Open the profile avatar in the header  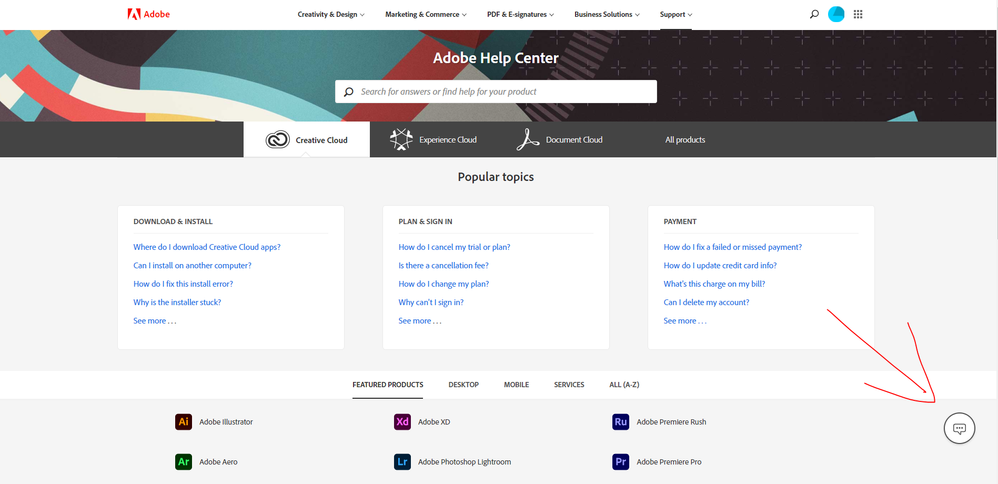click(836, 14)
